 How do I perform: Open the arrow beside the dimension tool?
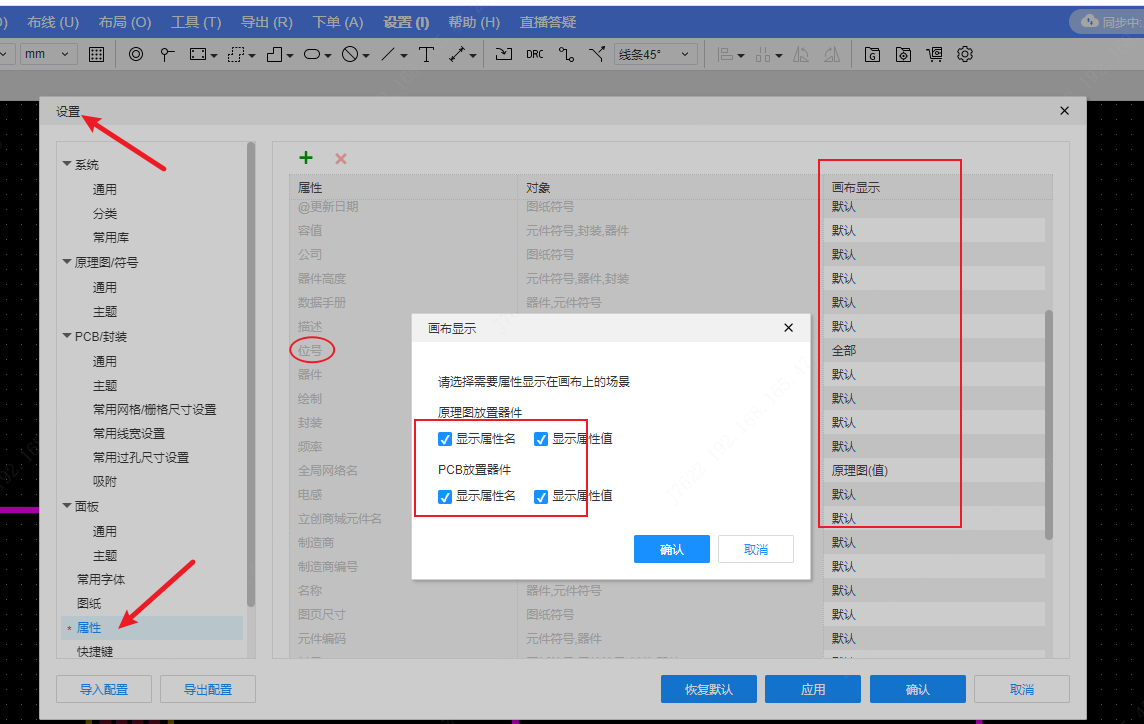[x=473, y=55]
